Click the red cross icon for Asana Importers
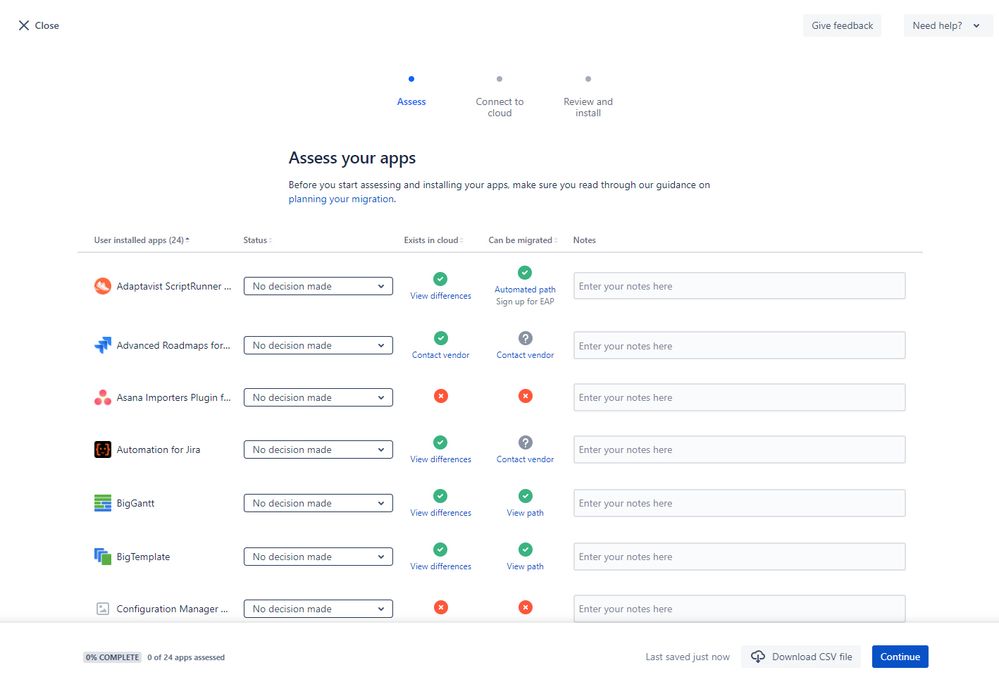 (x=440, y=396)
